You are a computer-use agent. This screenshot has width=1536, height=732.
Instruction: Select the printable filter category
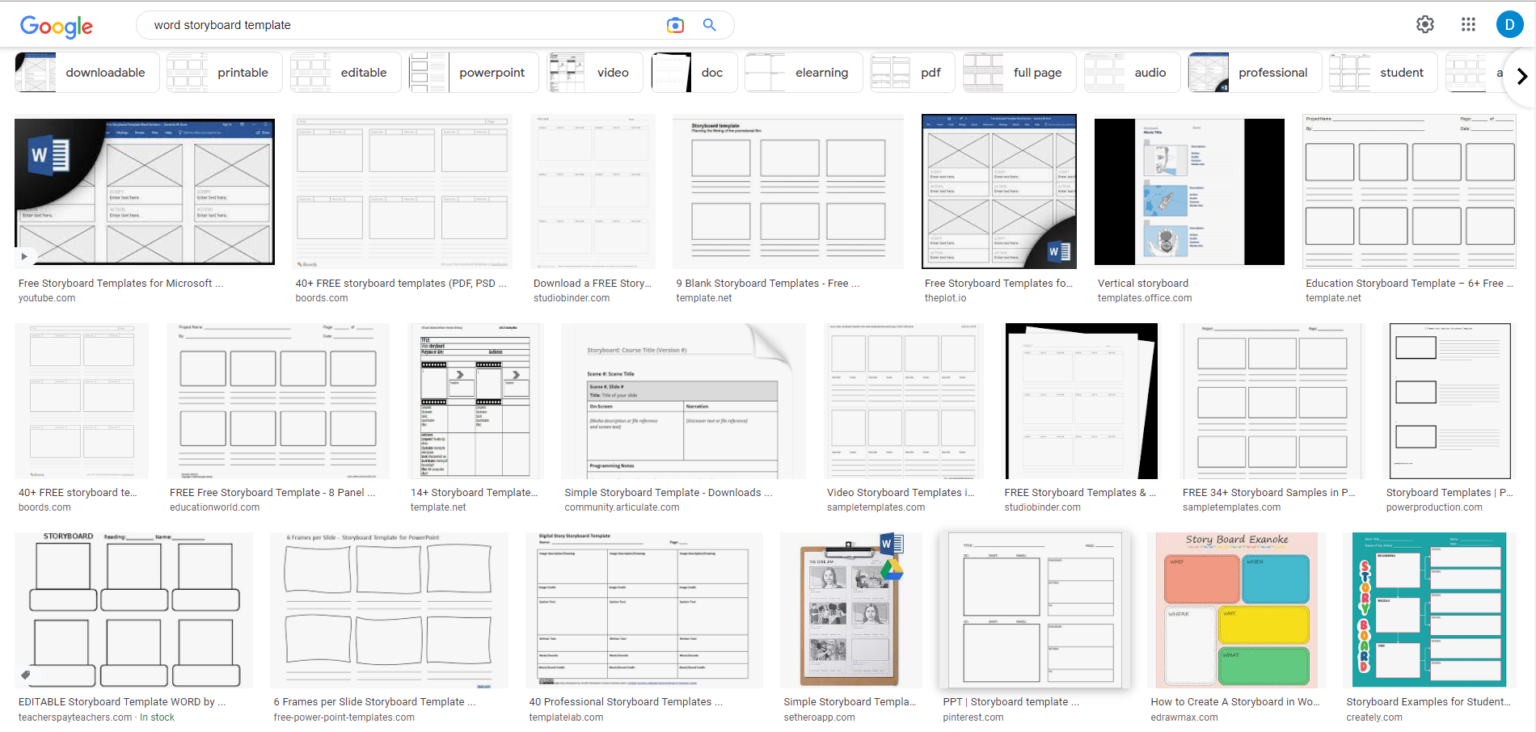click(242, 72)
